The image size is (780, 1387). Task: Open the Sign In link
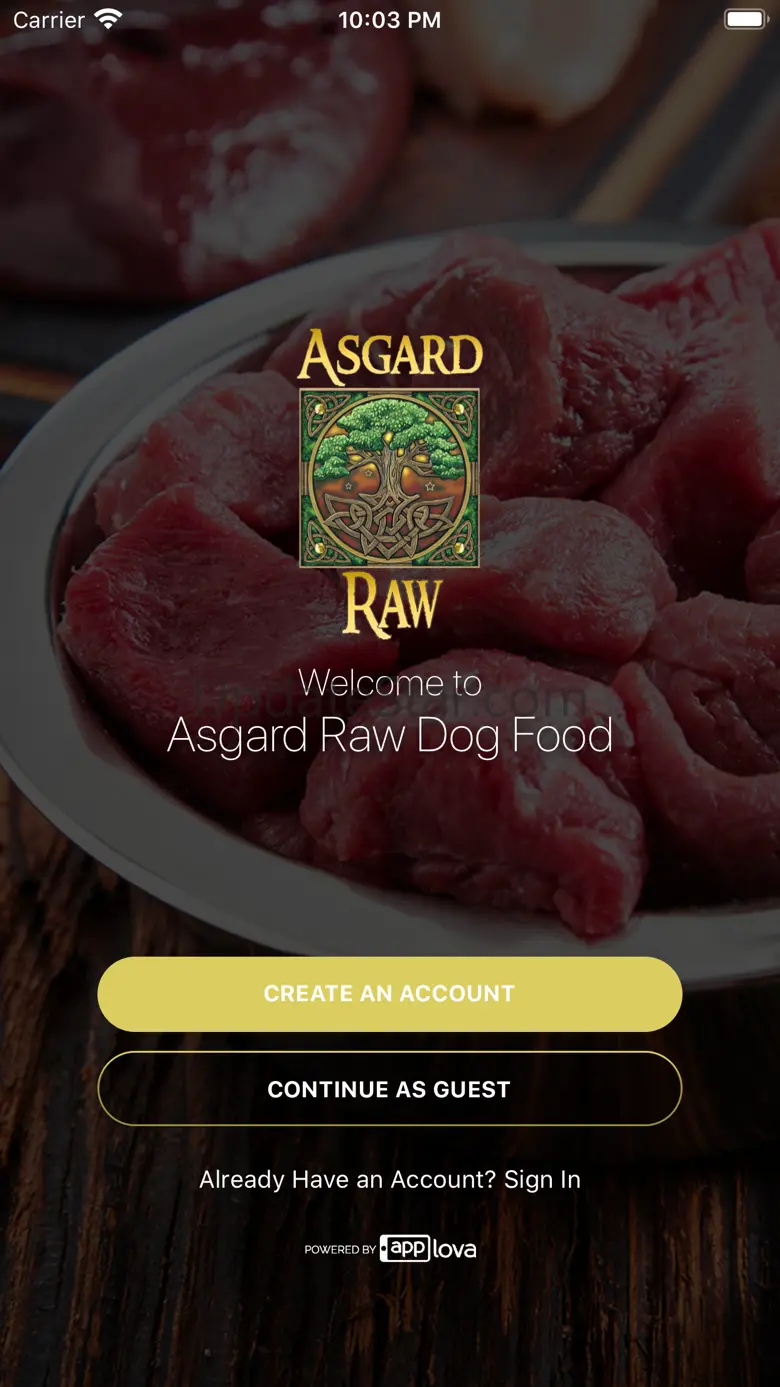[x=542, y=1180]
